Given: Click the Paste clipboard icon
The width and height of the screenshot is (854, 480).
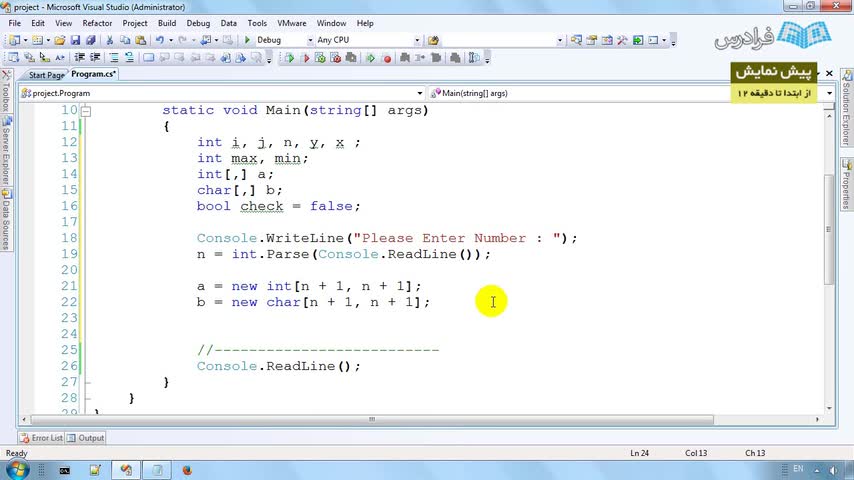Looking at the screenshot, I should pos(141,40).
